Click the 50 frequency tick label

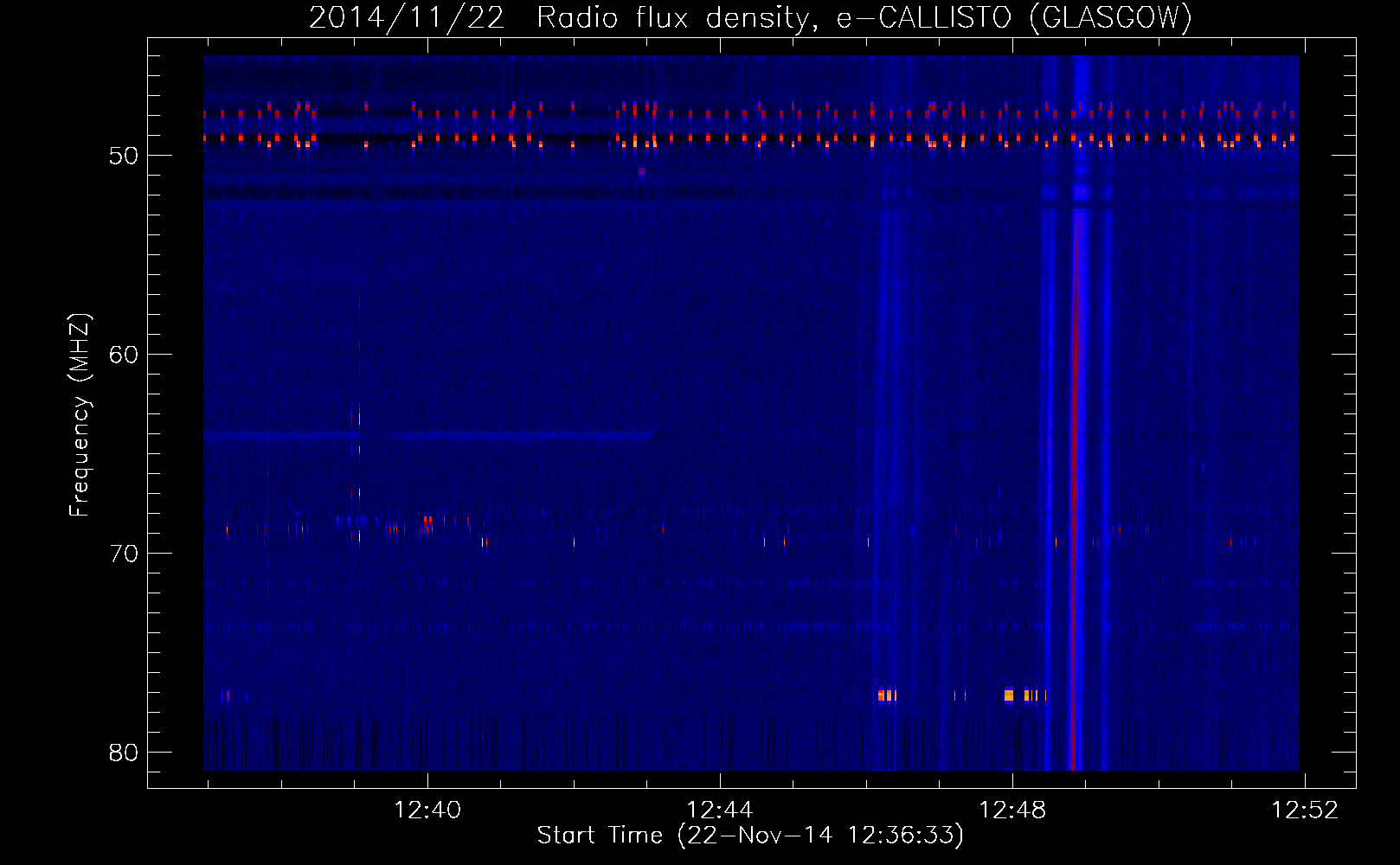tap(124, 156)
